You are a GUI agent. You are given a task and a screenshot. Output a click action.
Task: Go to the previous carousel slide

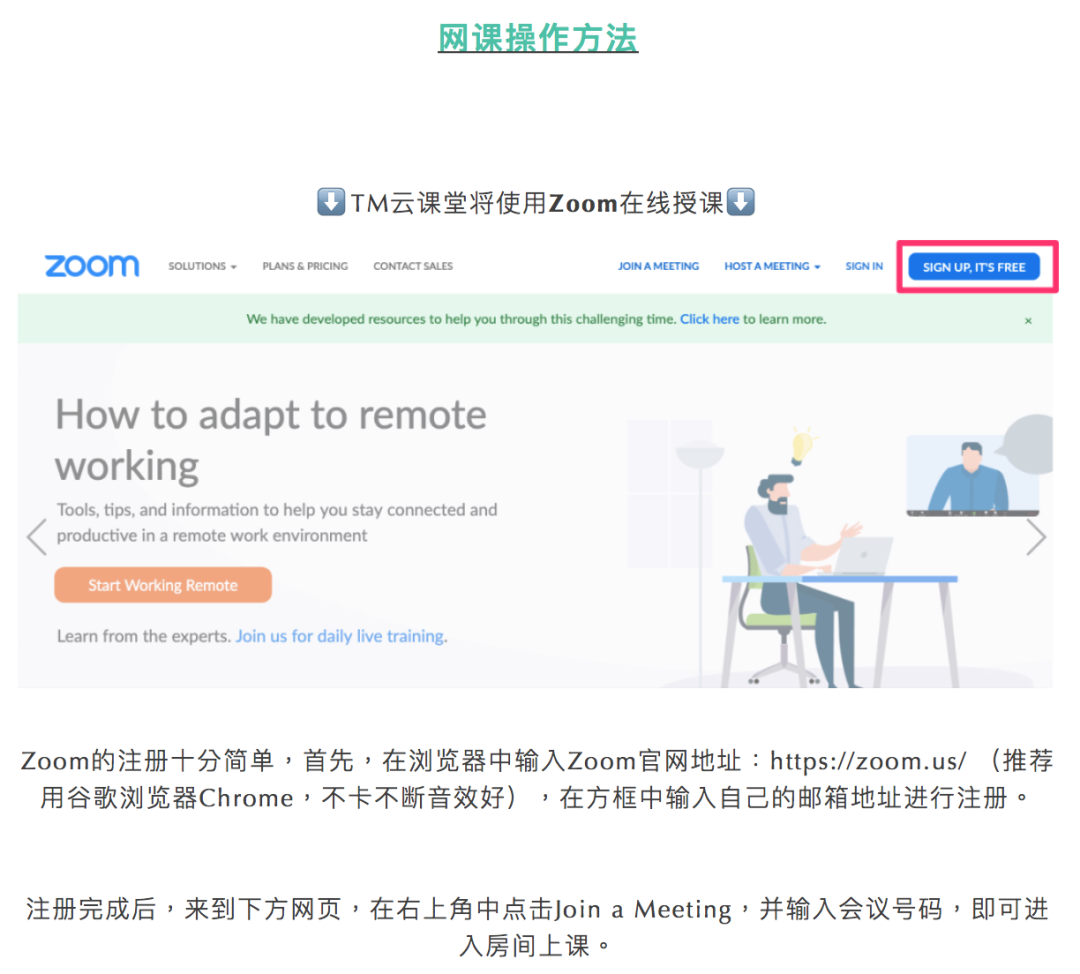[x=37, y=537]
